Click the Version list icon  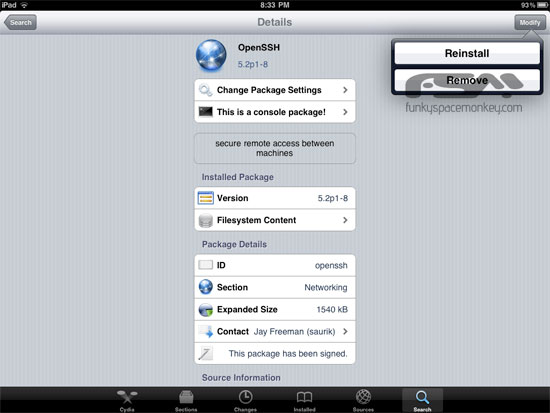206,198
